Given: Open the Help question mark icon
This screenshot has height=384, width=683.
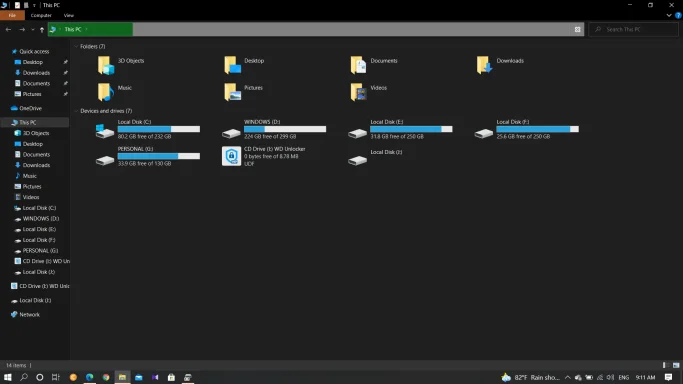Looking at the screenshot, I should click(x=678, y=15).
